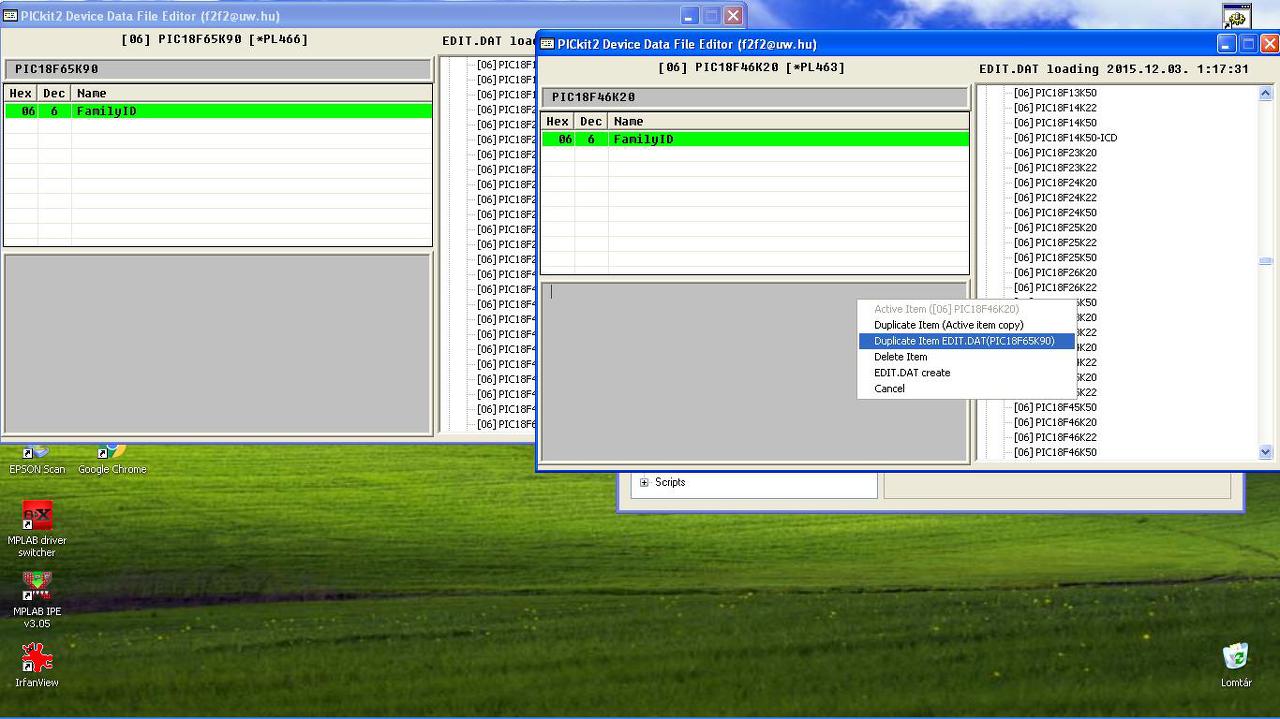The width and height of the screenshot is (1280, 719).
Task: Click Name column header in front window
Action: pyautogui.click(x=788, y=121)
